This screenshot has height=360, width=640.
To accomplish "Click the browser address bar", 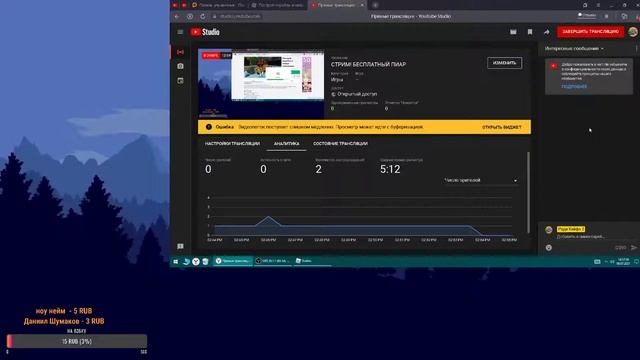I will [x=240, y=16].
